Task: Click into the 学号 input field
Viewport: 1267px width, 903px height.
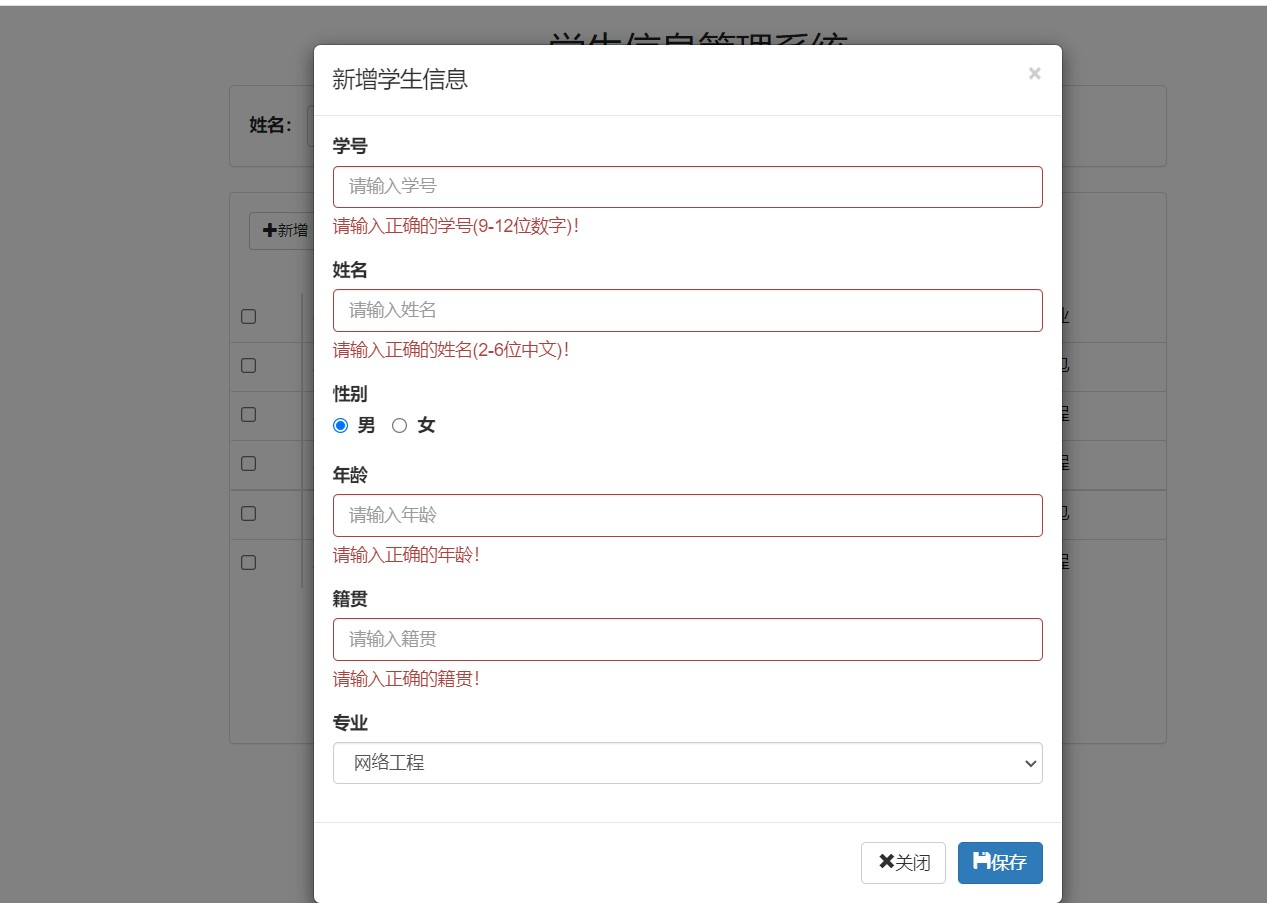Action: pyautogui.click(x=687, y=187)
